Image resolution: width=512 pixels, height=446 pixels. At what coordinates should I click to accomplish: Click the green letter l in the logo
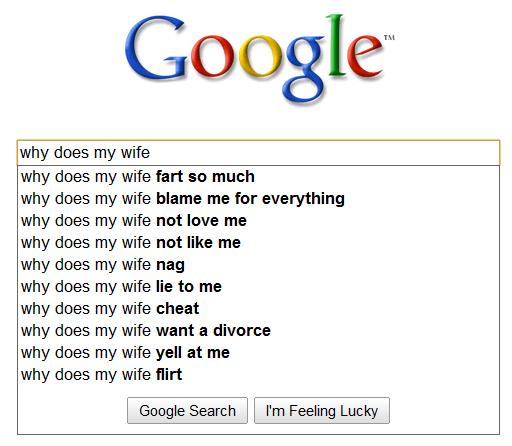pos(336,44)
